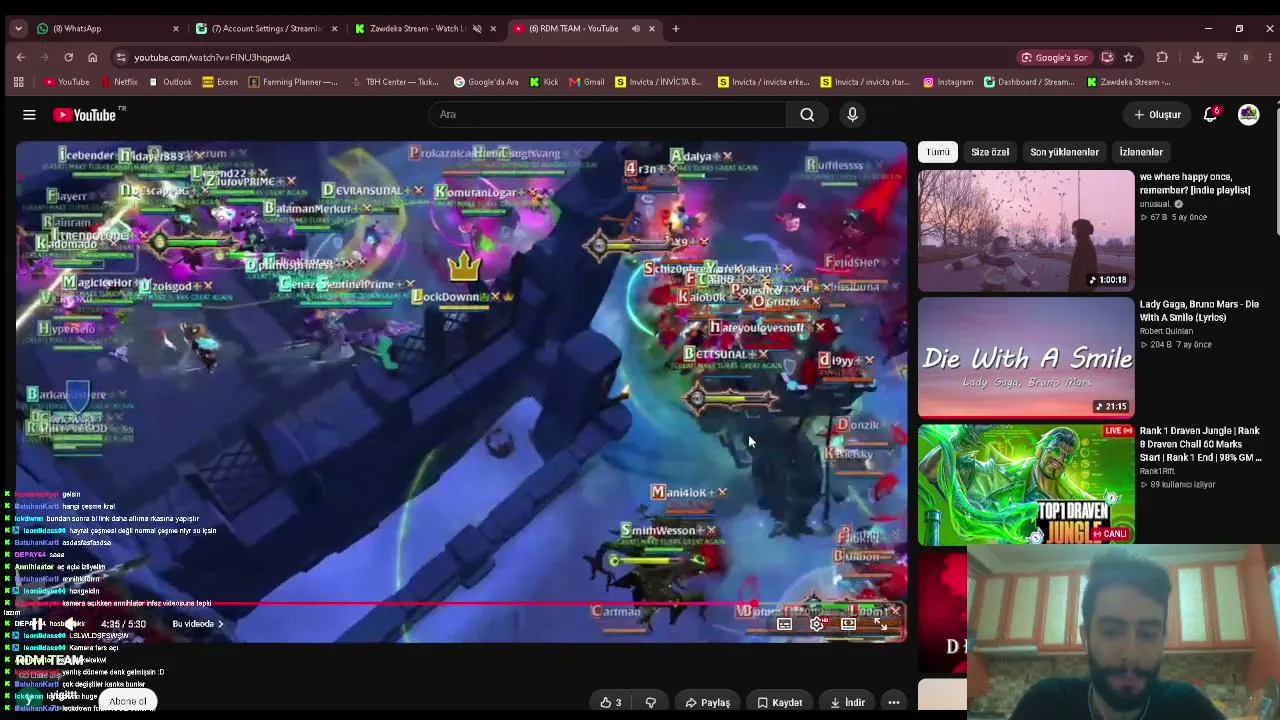1280x720 pixels.
Task: Select the 'Tümü' filter chip
Action: click(938, 152)
